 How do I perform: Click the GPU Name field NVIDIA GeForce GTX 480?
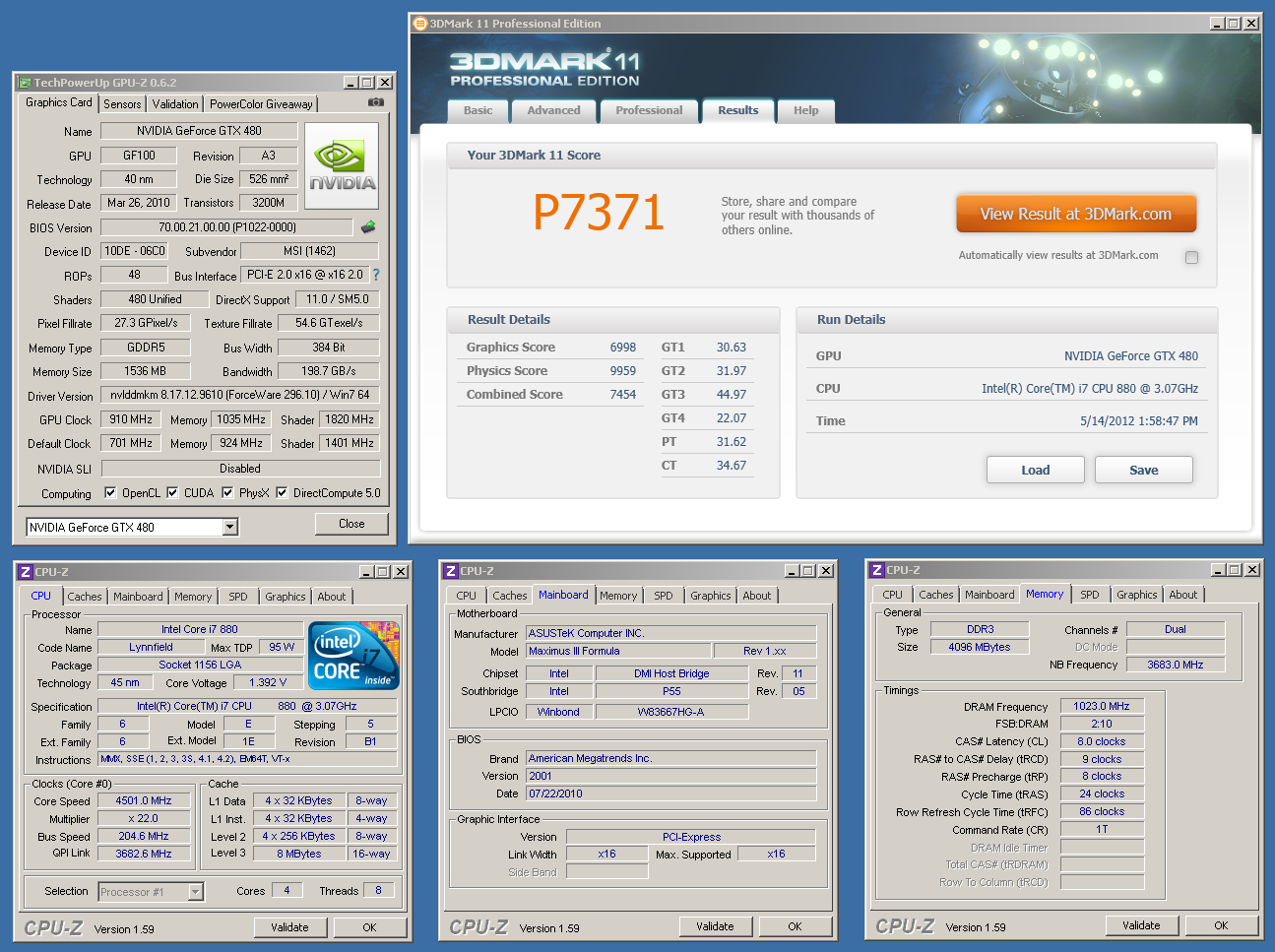pyautogui.click(x=199, y=131)
